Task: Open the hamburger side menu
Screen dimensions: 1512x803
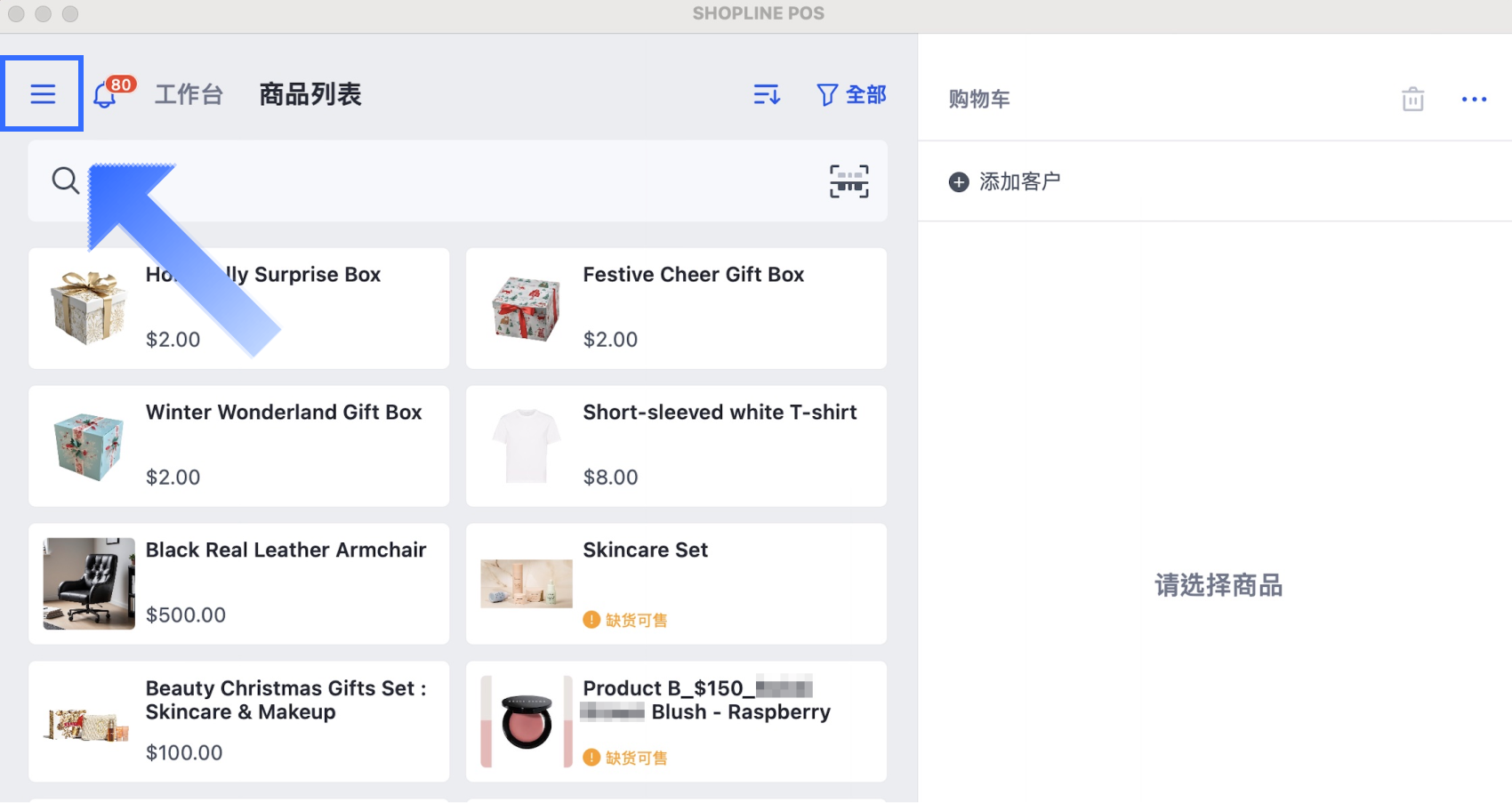Action: 43,94
